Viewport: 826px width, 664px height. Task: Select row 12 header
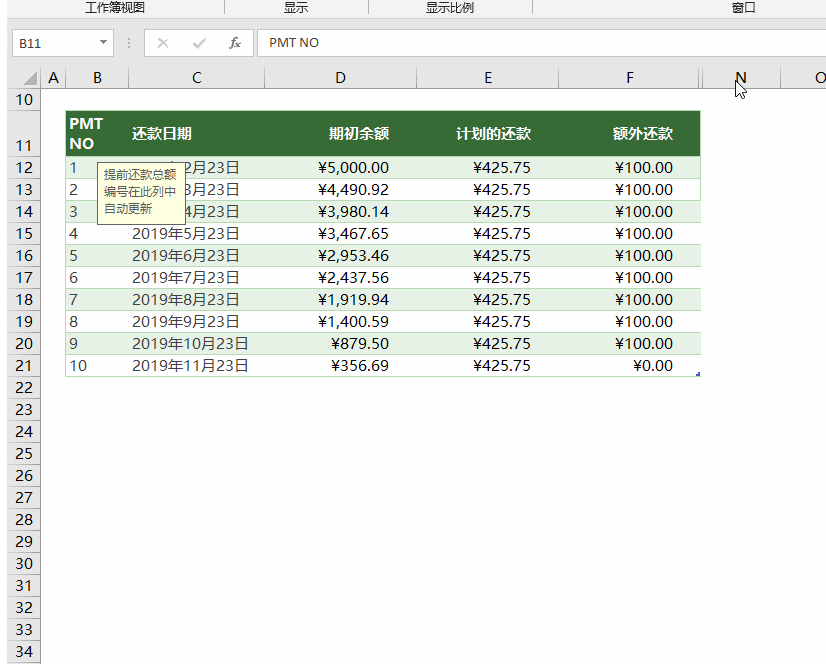point(24,168)
